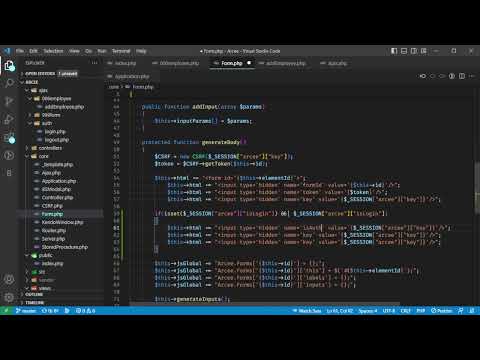Switch to the Form.php editor tab

pyautogui.click(x=231, y=63)
